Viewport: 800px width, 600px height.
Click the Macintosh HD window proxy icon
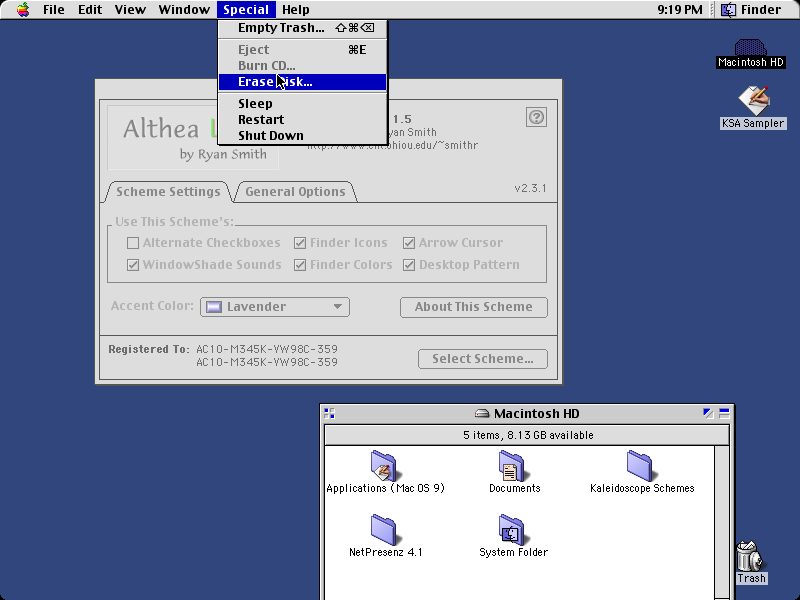482,413
